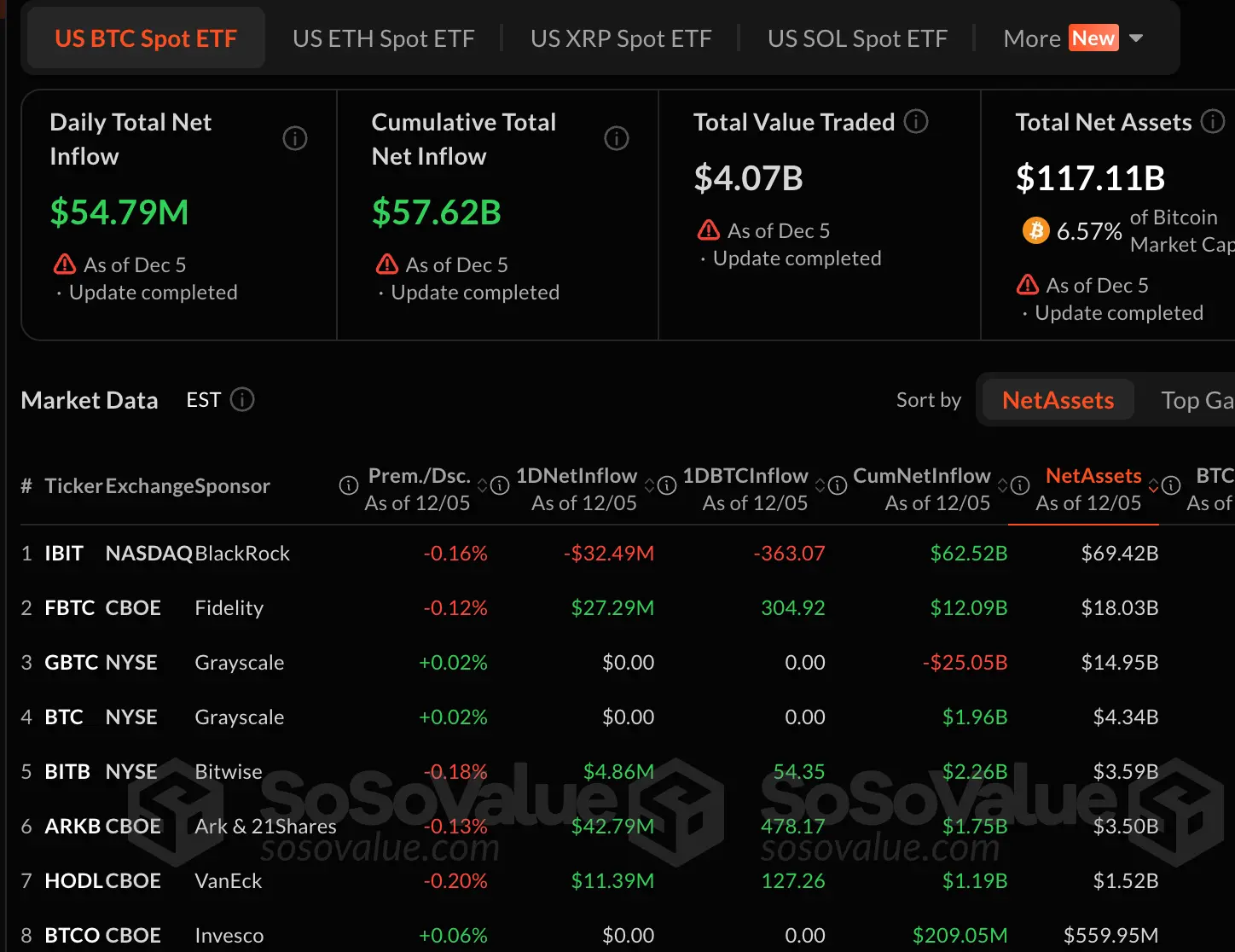Click HODL's -0.20% premium/discount cell
The image size is (1235, 952).
[x=455, y=881]
